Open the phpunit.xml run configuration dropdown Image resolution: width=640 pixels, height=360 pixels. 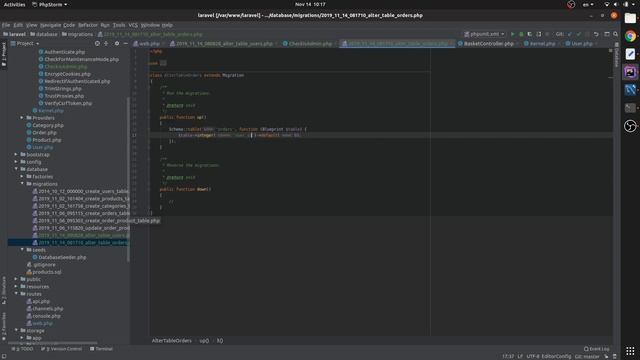(484, 34)
